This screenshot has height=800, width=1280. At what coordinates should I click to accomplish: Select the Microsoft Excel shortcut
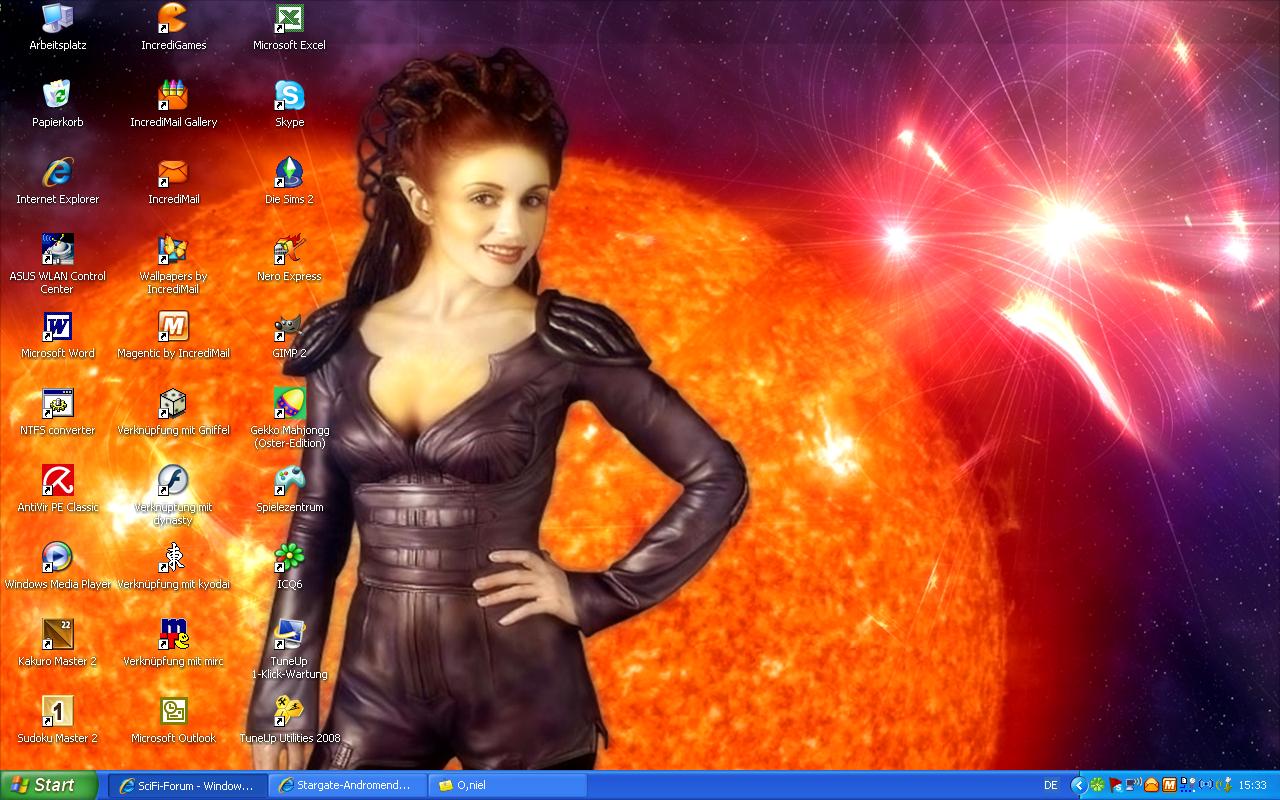click(289, 20)
